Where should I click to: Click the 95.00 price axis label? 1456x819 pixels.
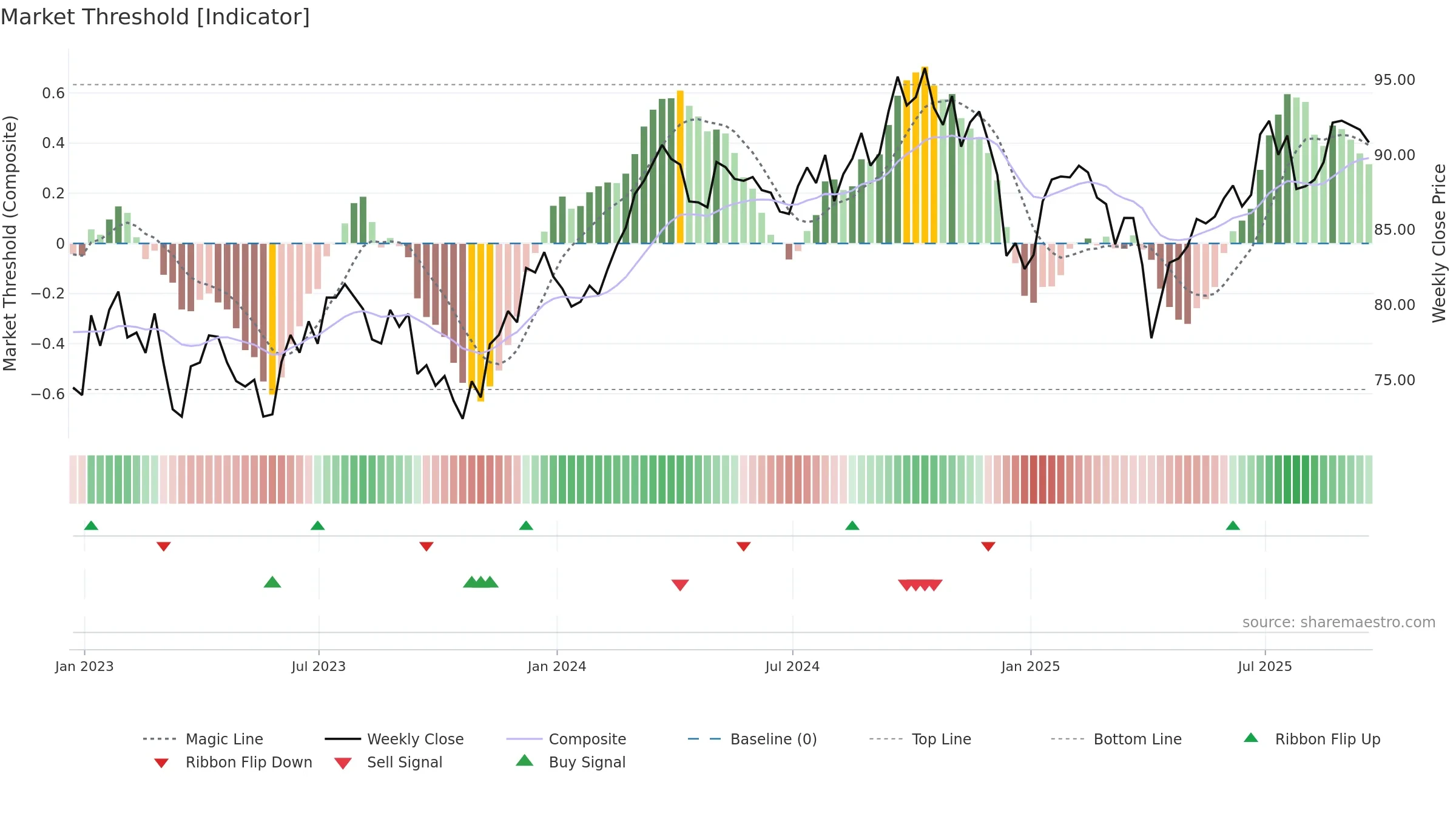click(1395, 80)
